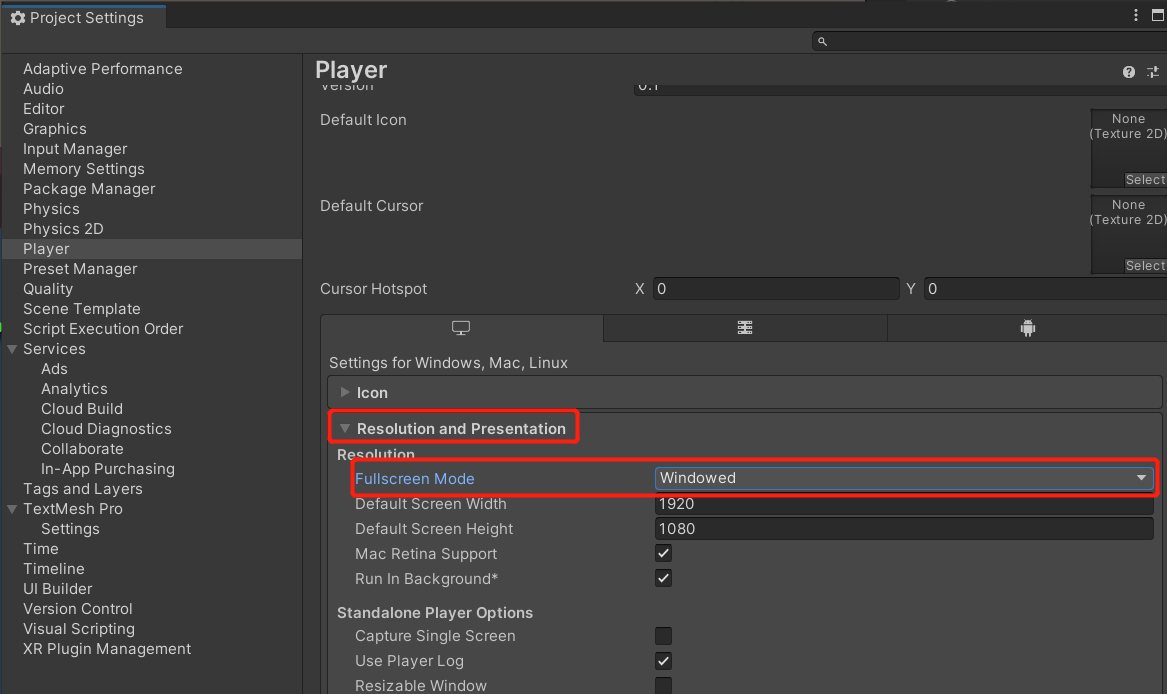Screen dimensions: 1167x694
Task: Open Graphics settings category
Action: tap(54, 130)
